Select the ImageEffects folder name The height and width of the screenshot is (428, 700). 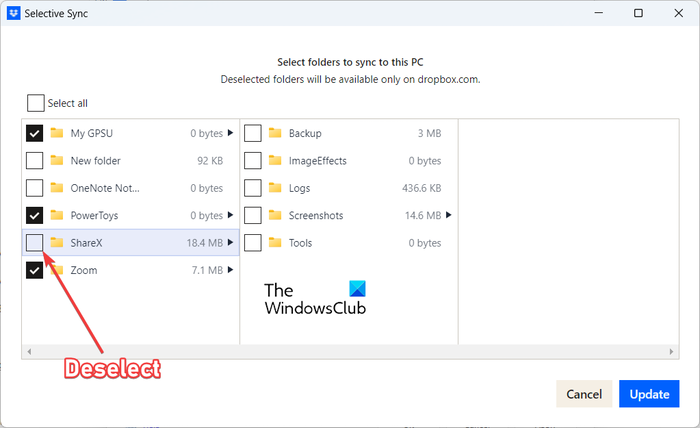(x=317, y=161)
